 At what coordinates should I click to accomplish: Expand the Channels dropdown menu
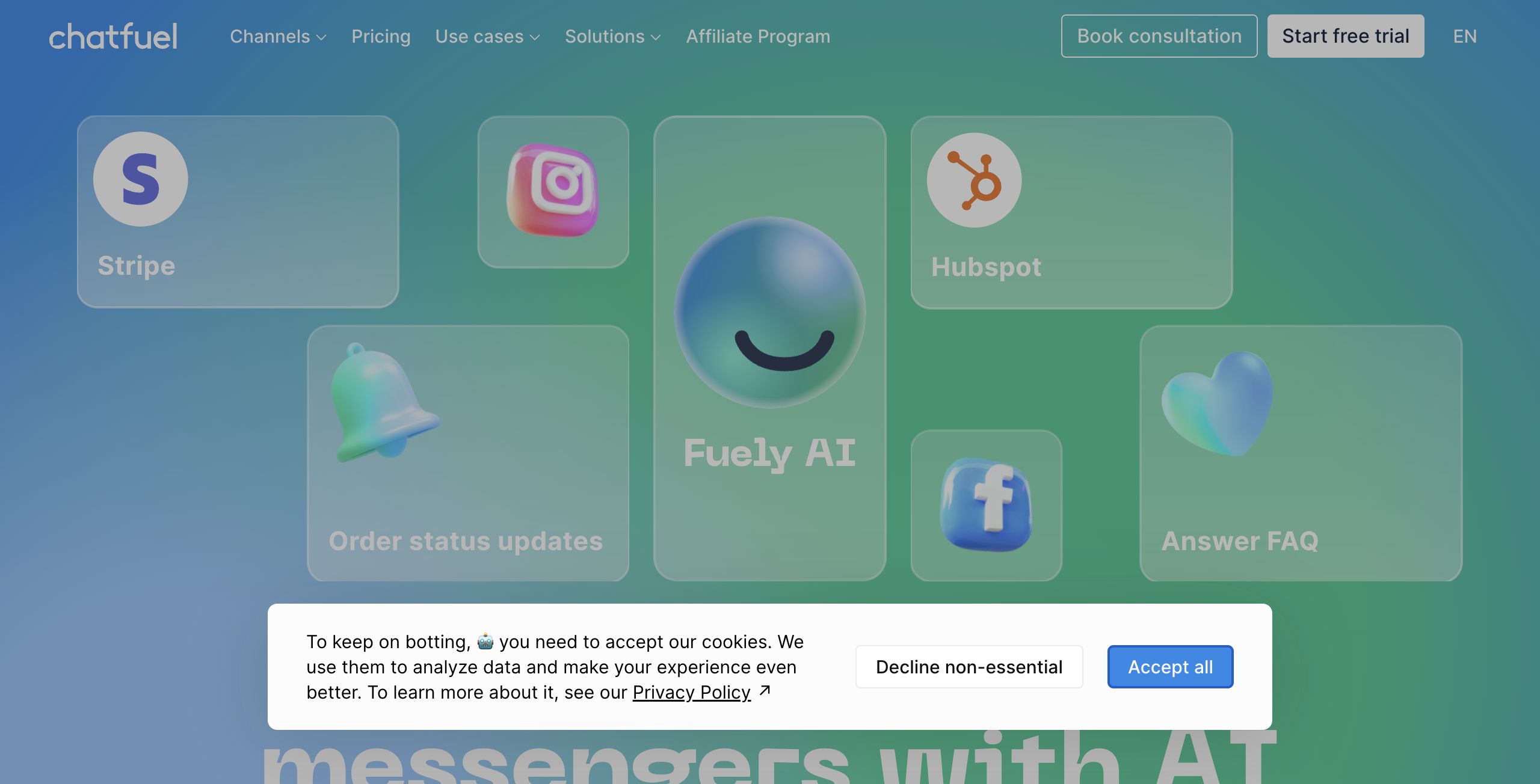(278, 36)
